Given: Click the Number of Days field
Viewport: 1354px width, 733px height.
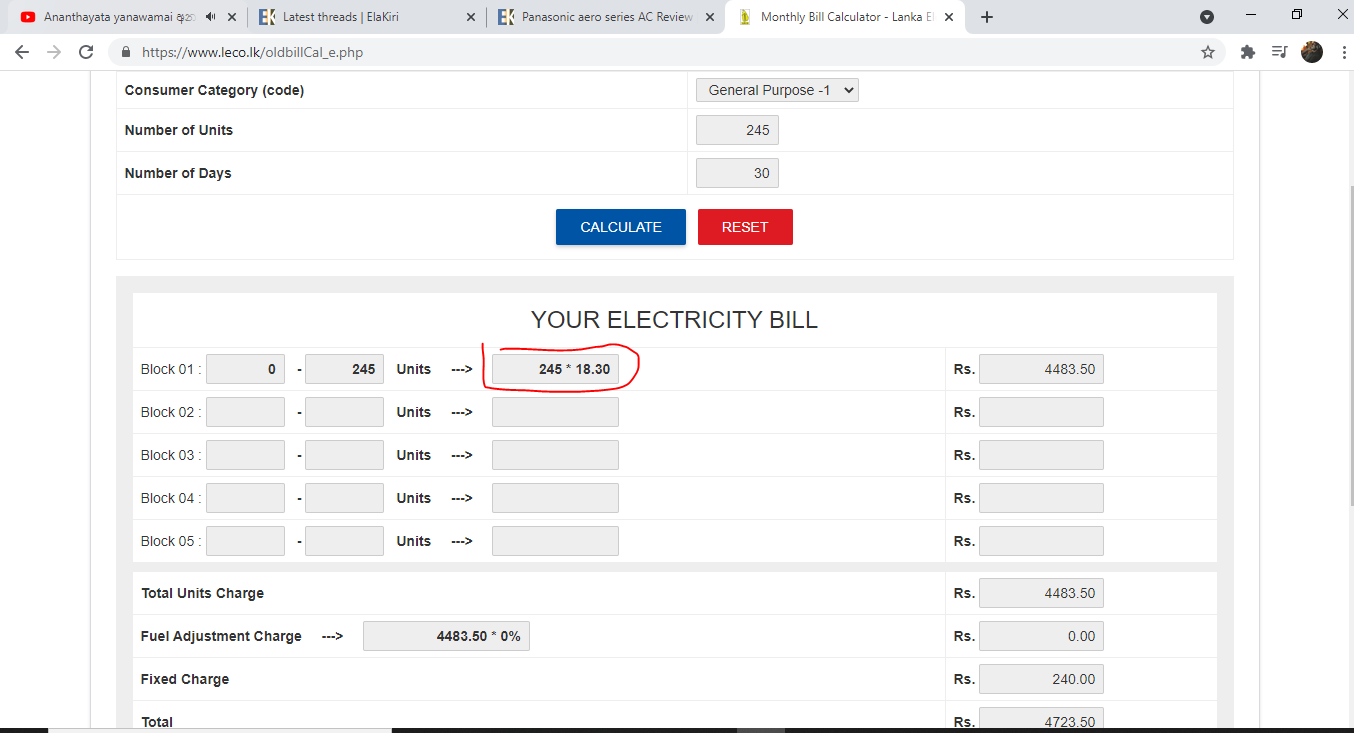Looking at the screenshot, I should [x=737, y=173].
